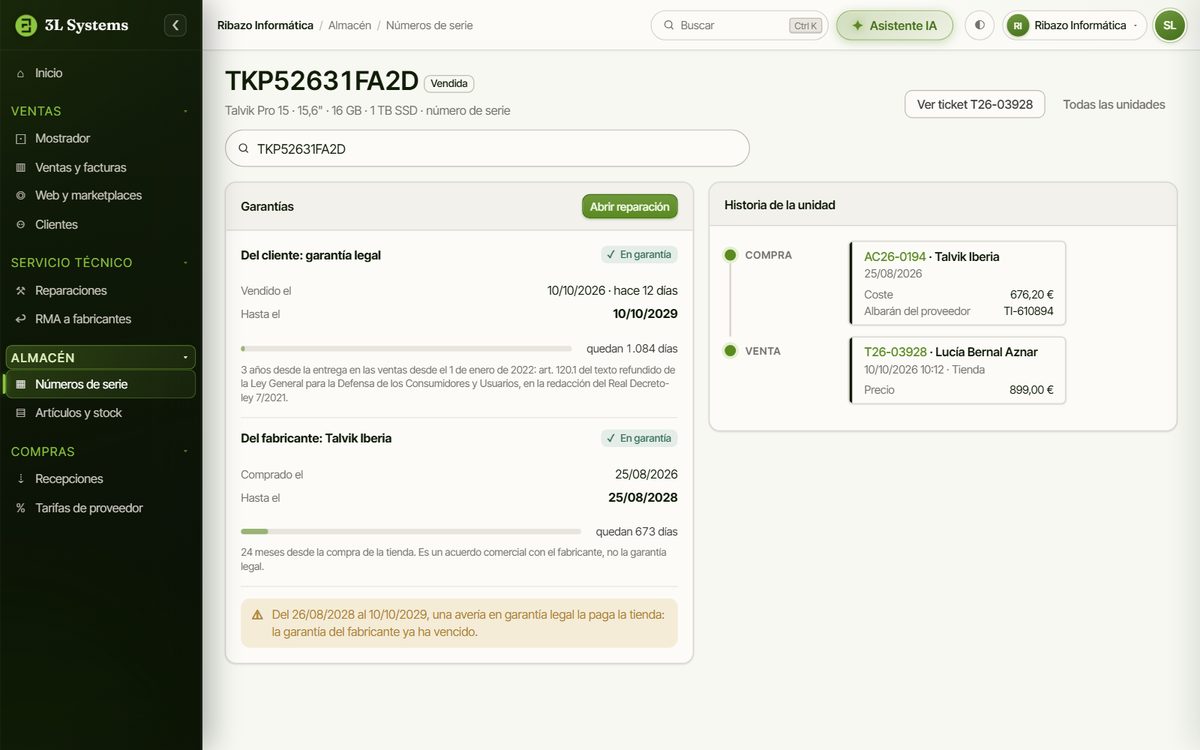Viewport: 1200px width, 750px height.
Task: Click the Mostrador icon in sidebar
Action: point(21,138)
